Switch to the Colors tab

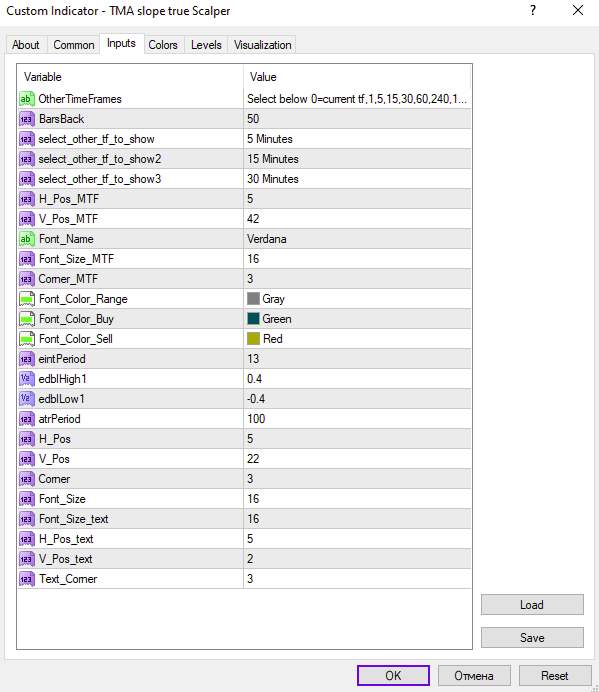pos(163,45)
